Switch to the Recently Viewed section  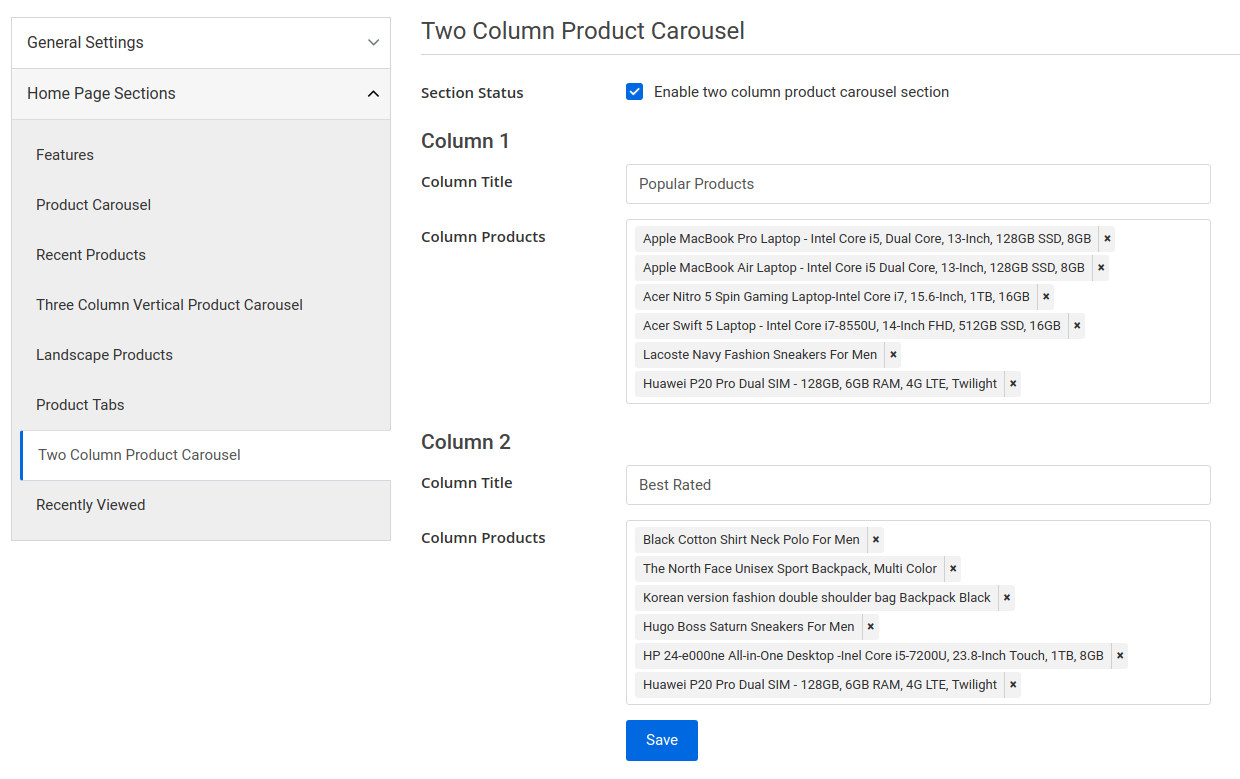click(x=90, y=505)
